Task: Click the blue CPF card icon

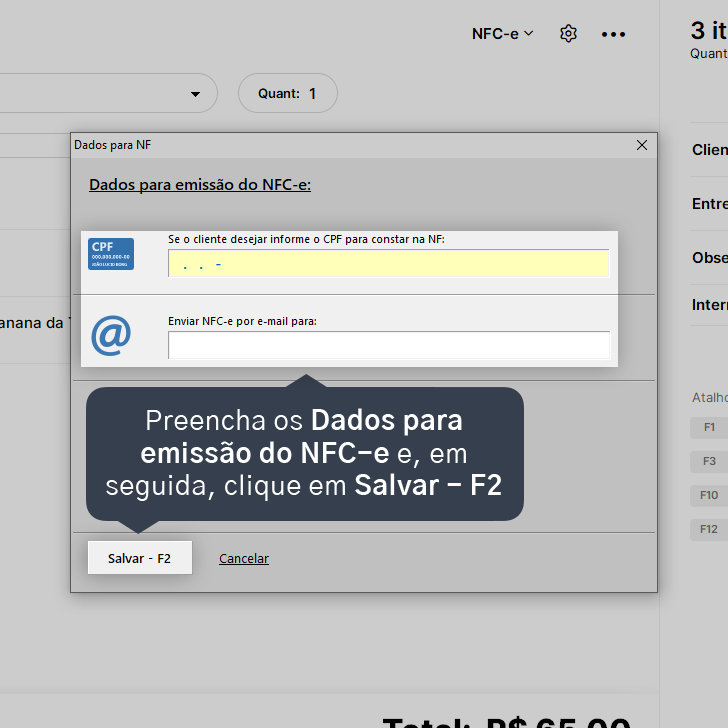Action: [x=111, y=254]
